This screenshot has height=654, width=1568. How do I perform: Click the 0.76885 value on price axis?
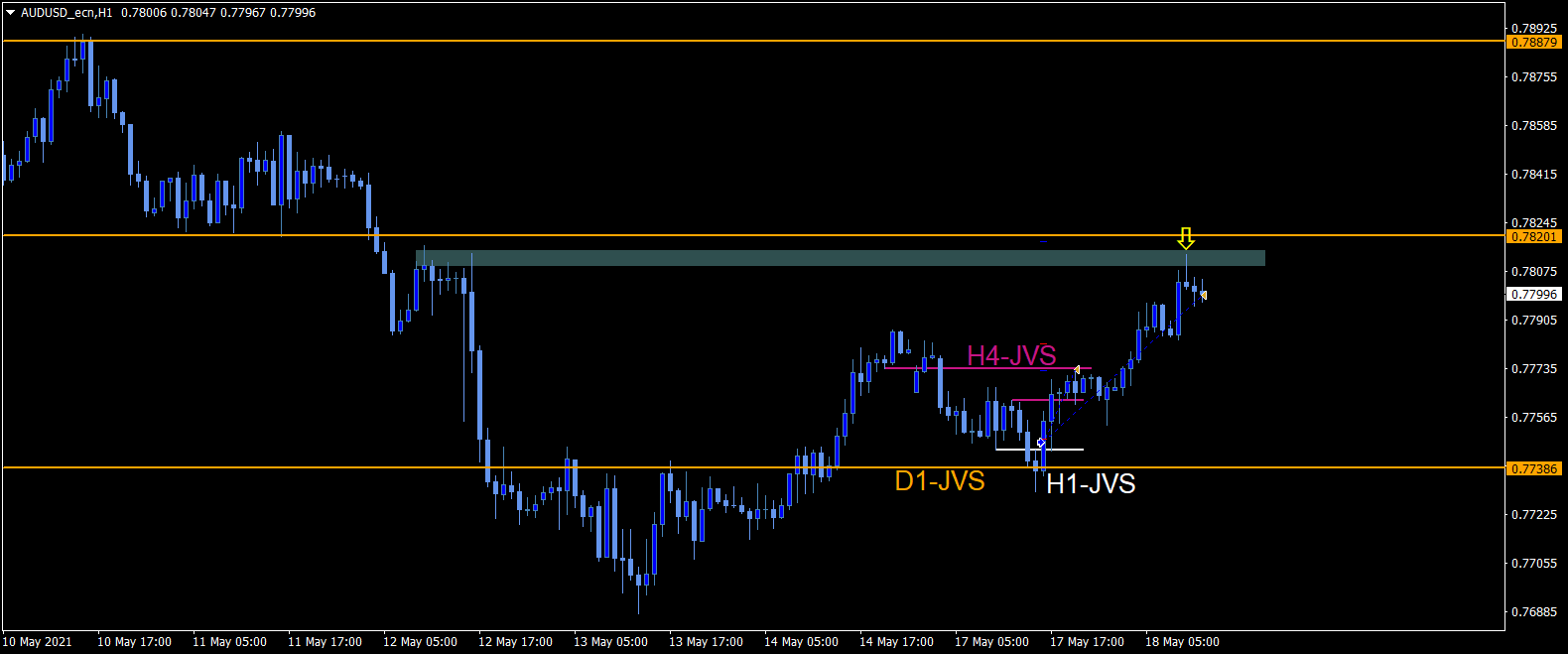[1534, 612]
